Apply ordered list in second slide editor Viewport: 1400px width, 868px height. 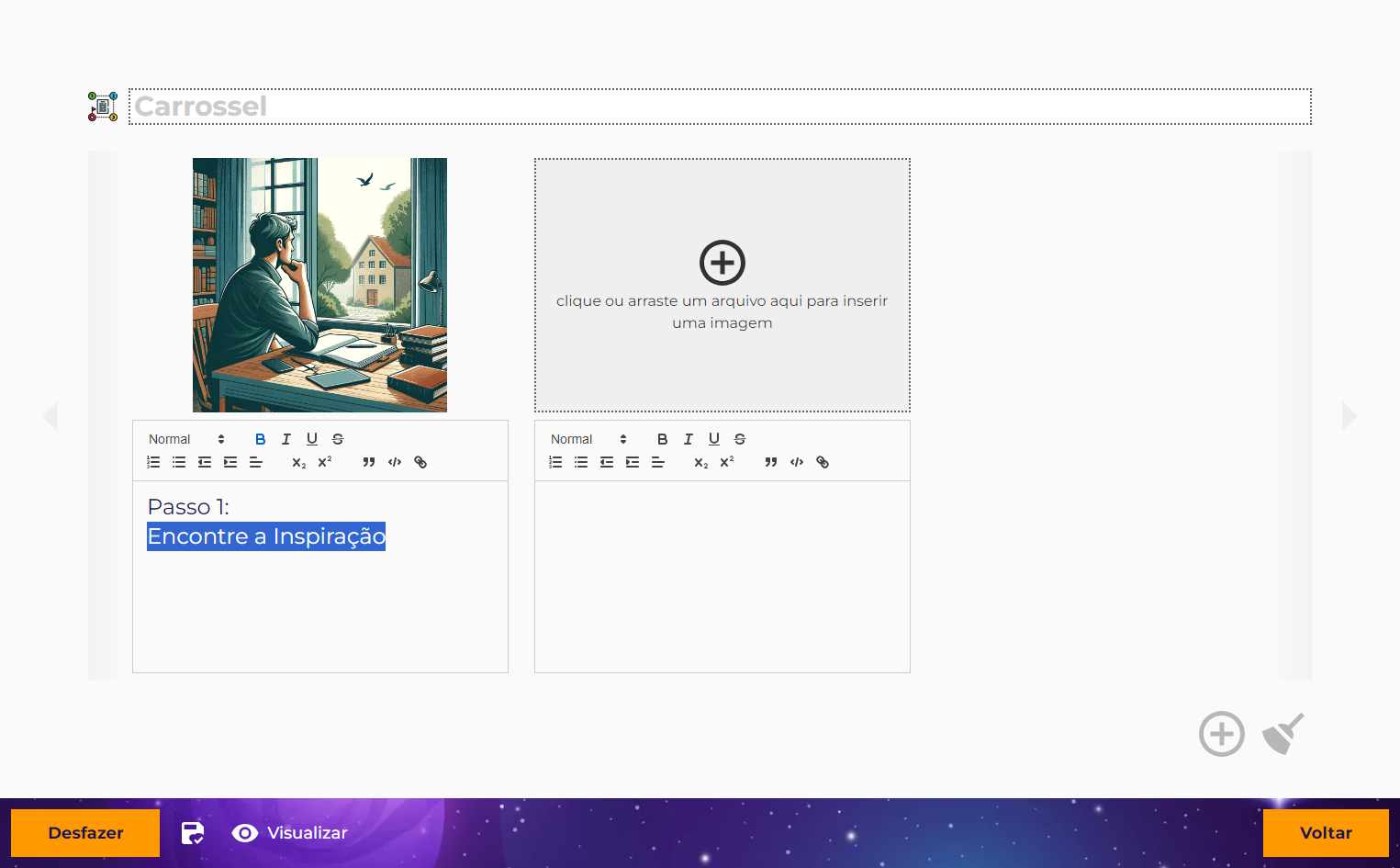[x=555, y=462]
